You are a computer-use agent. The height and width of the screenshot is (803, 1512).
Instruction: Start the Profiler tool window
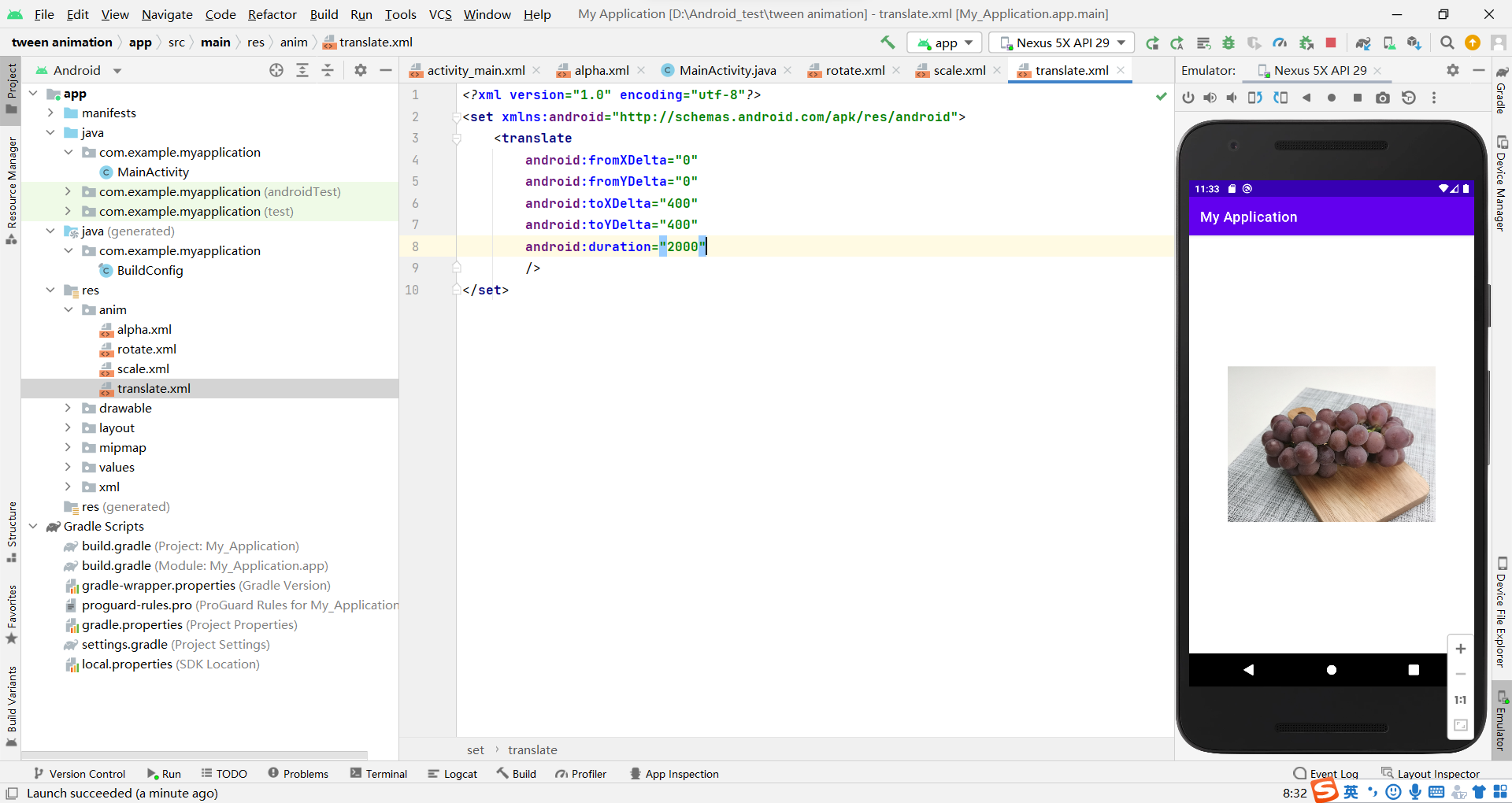tap(581, 773)
